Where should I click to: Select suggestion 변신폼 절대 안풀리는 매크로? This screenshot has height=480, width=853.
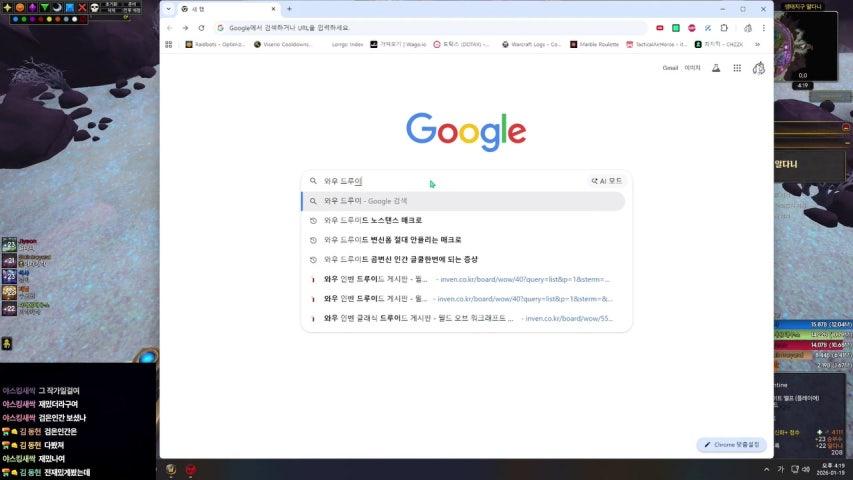coord(463,240)
